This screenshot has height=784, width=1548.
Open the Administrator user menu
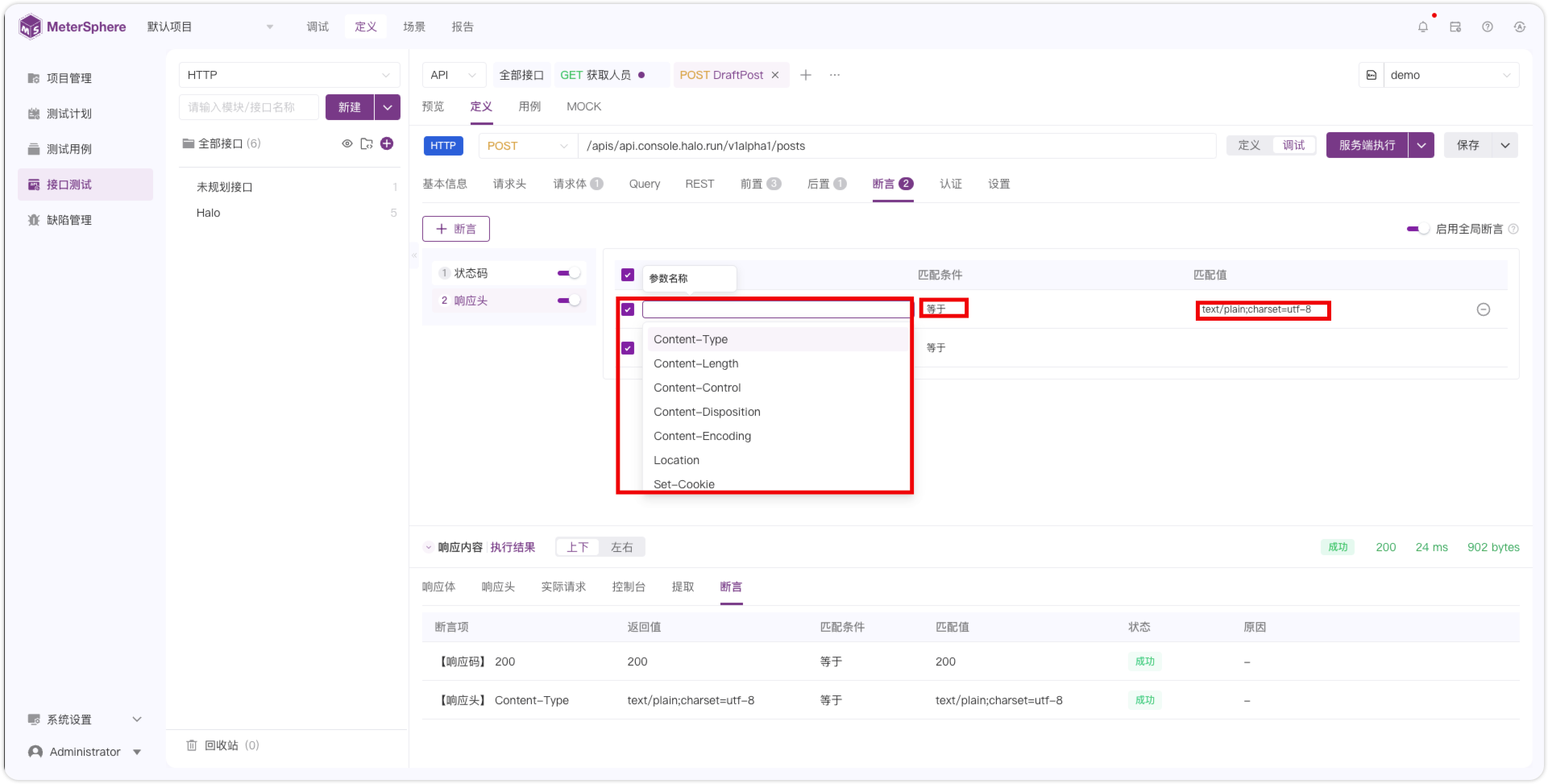click(85, 752)
